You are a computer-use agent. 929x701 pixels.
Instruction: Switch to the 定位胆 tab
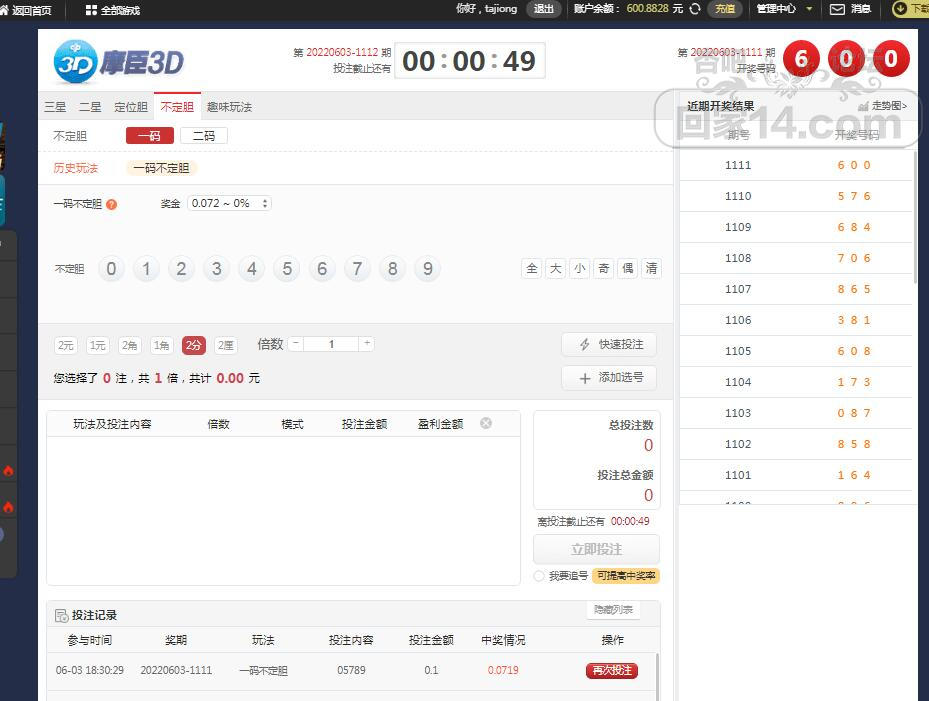click(x=131, y=107)
